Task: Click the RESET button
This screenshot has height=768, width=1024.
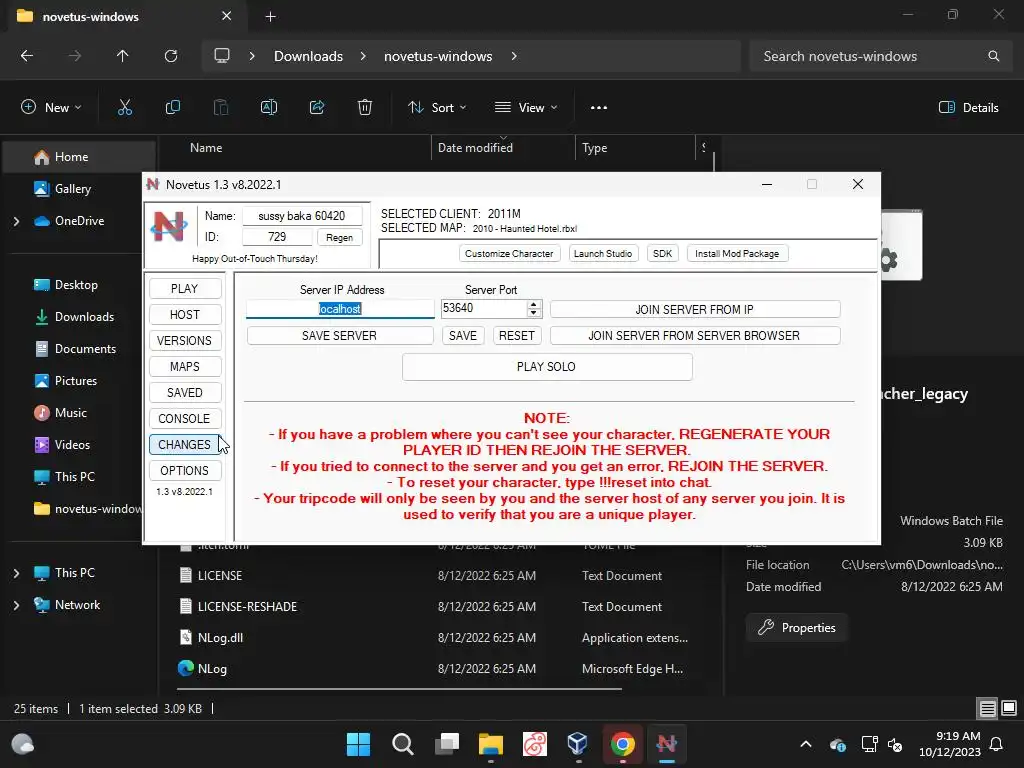Action: tap(517, 336)
